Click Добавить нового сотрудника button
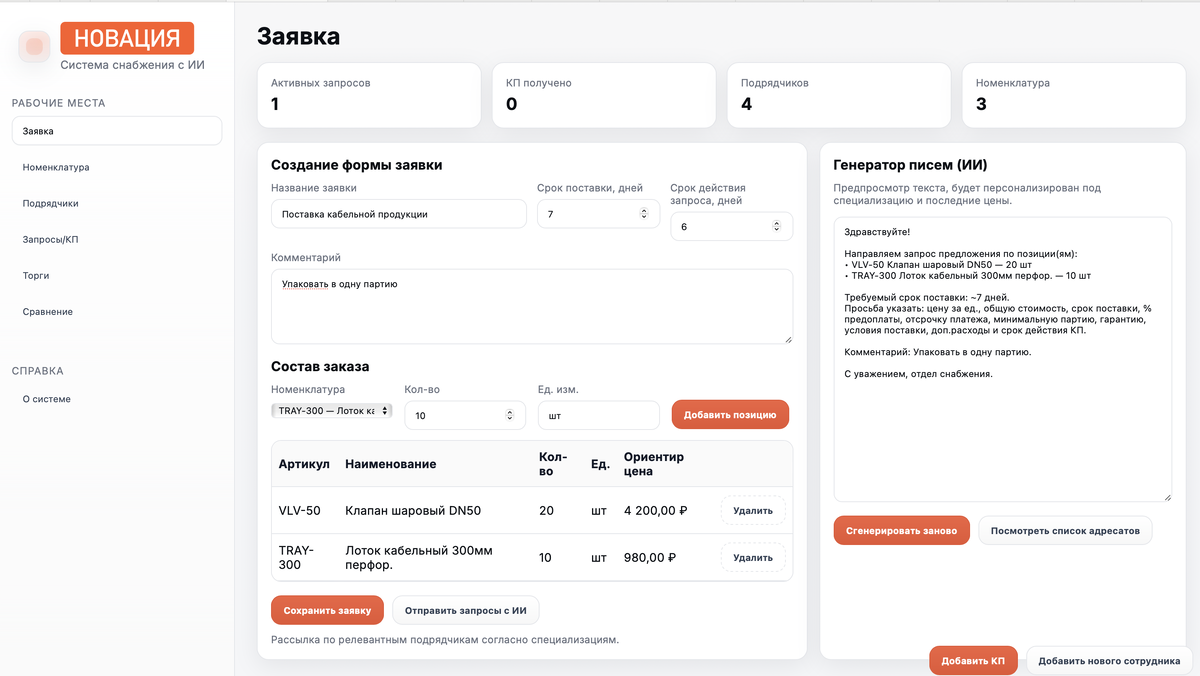The image size is (1200, 676). click(1109, 661)
